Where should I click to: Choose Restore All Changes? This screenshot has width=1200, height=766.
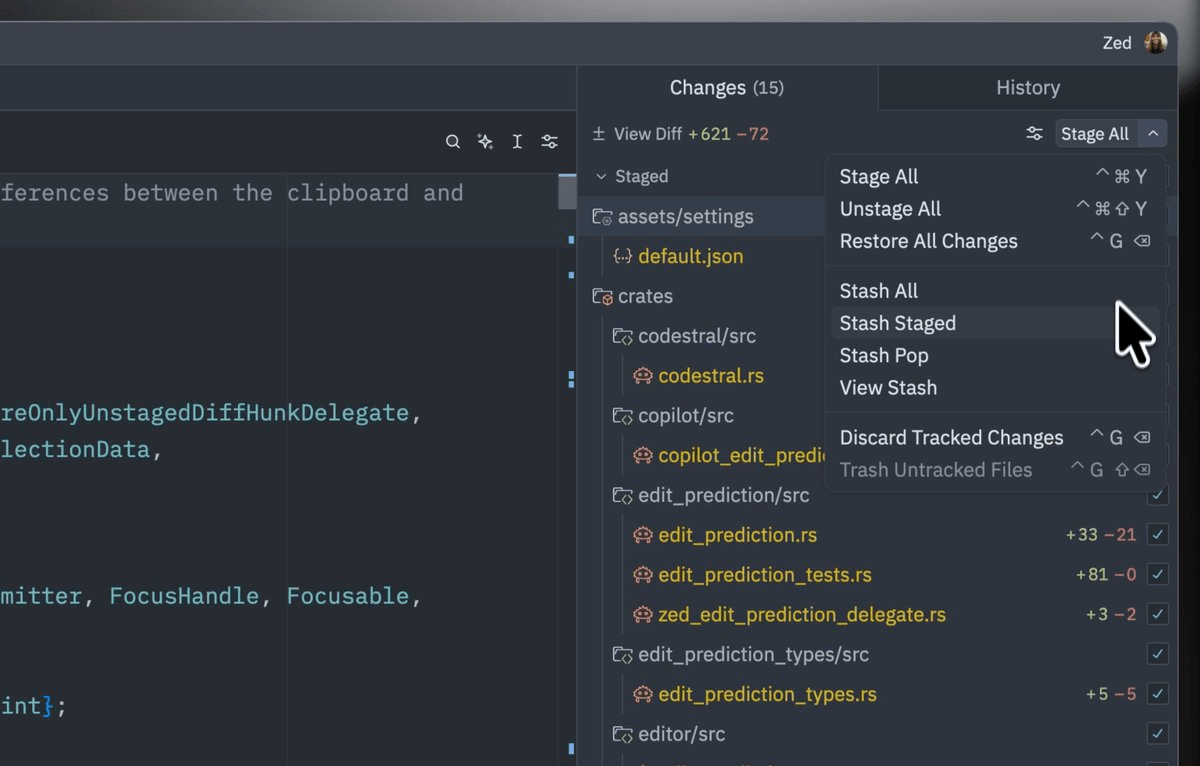[x=996, y=241]
